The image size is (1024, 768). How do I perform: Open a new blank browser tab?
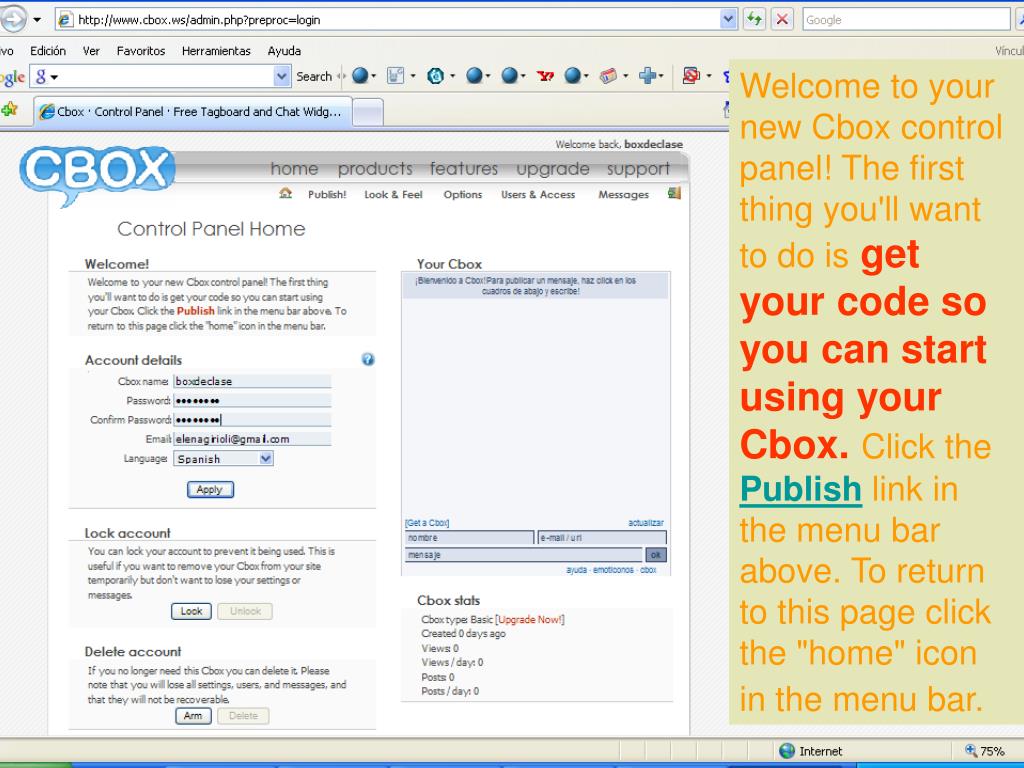pos(368,112)
